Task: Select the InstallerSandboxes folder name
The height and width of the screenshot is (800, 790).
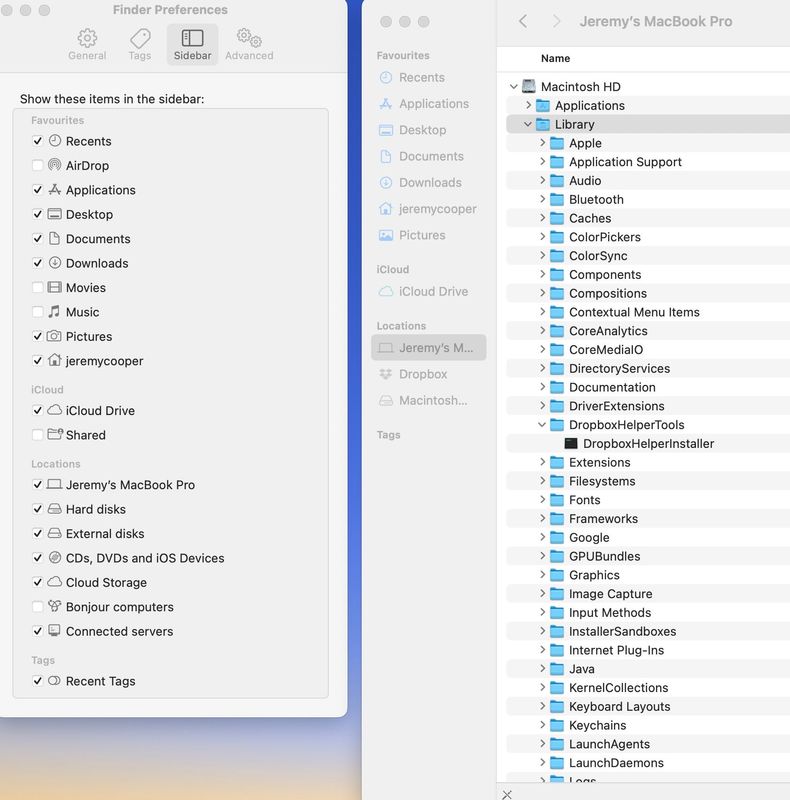Action: (x=623, y=631)
